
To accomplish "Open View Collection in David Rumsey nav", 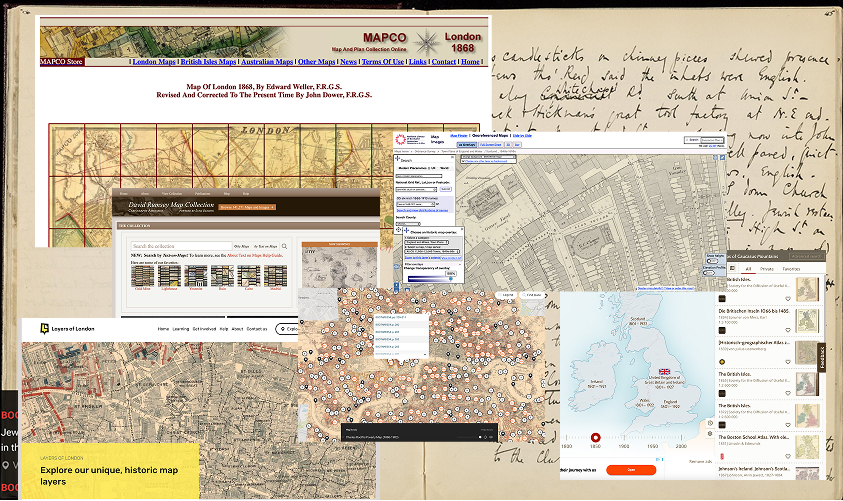I will (x=172, y=194).
